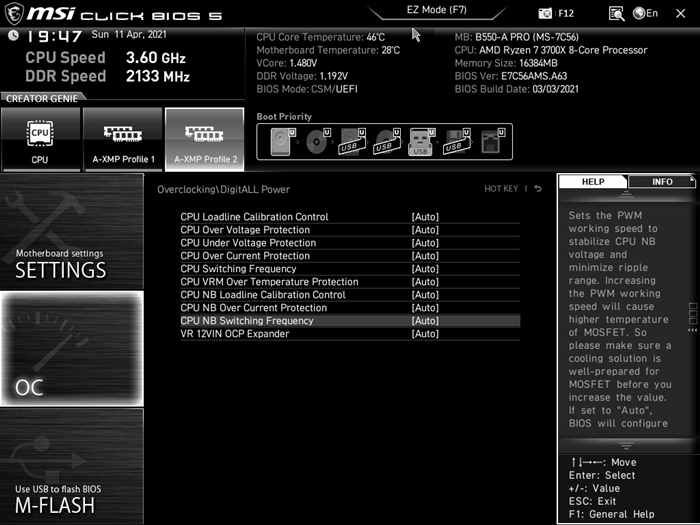Click the clock icon beside the time
The height and width of the screenshot is (525, 700).
13,35
